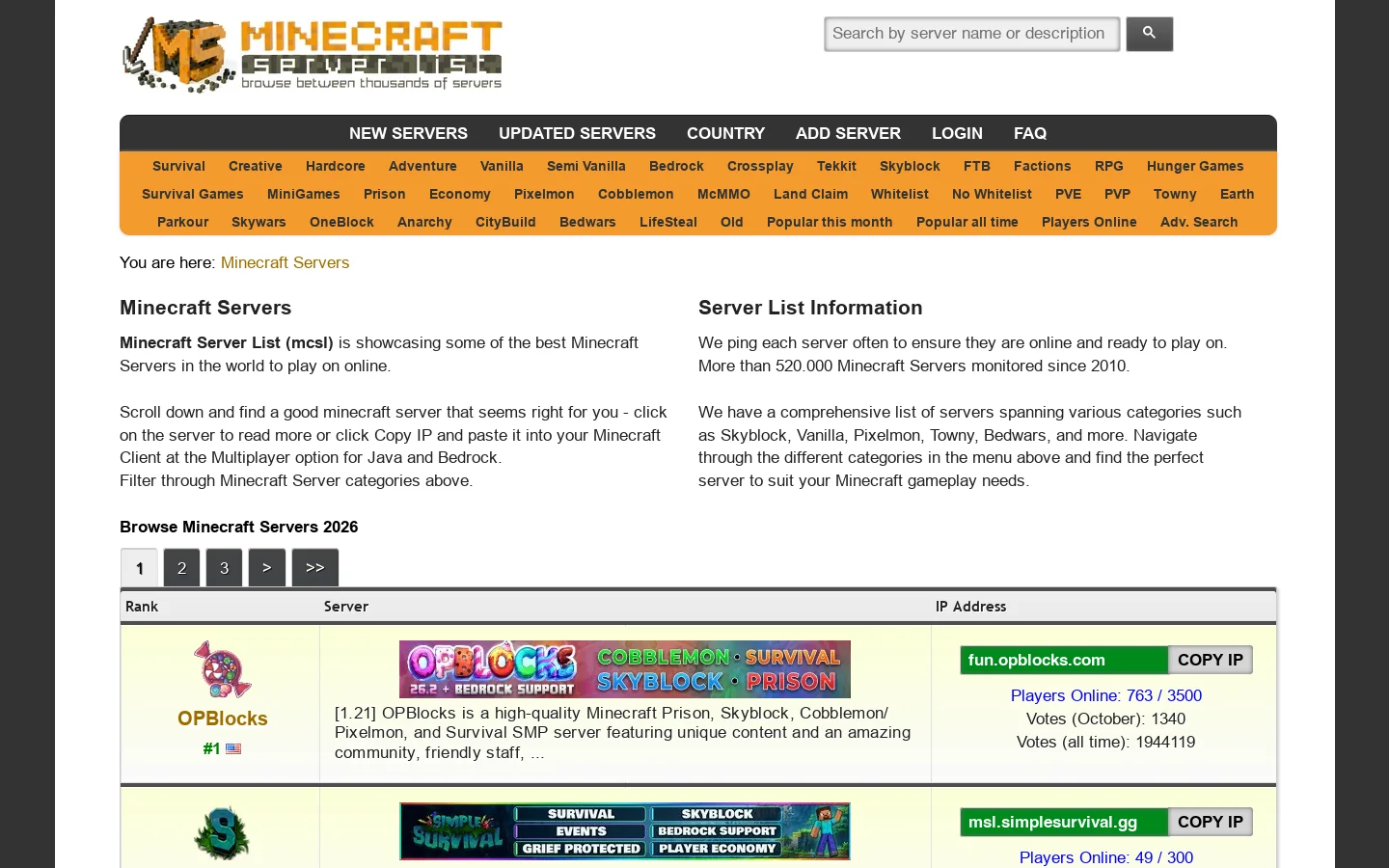This screenshot has height=868, width=1389.
Task: Open the OPBlocks server candy icon
Action: tap(223, 669)
